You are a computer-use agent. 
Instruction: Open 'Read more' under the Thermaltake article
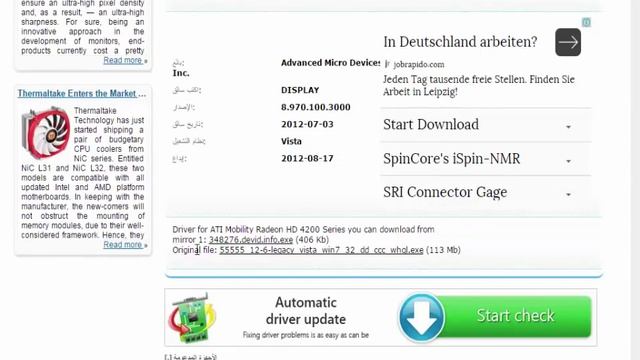coord(123,244)
